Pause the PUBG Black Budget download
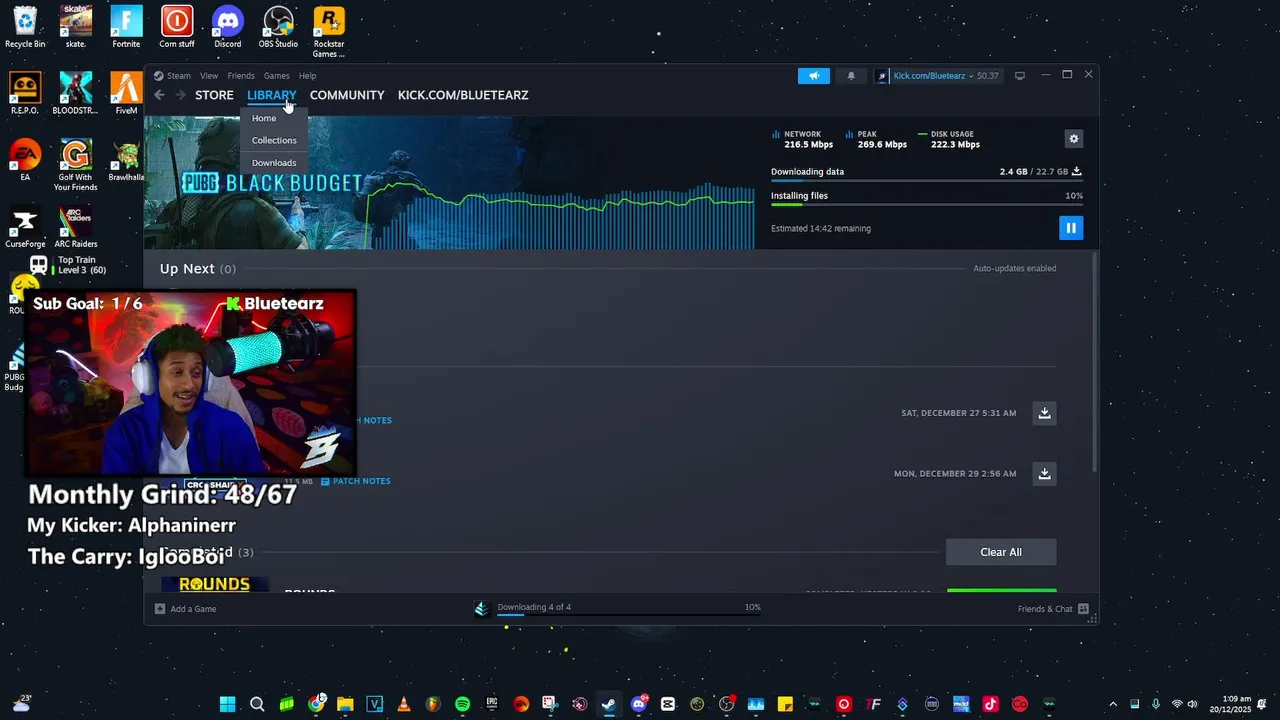 pyautogui.click(x=1070, y=228)
